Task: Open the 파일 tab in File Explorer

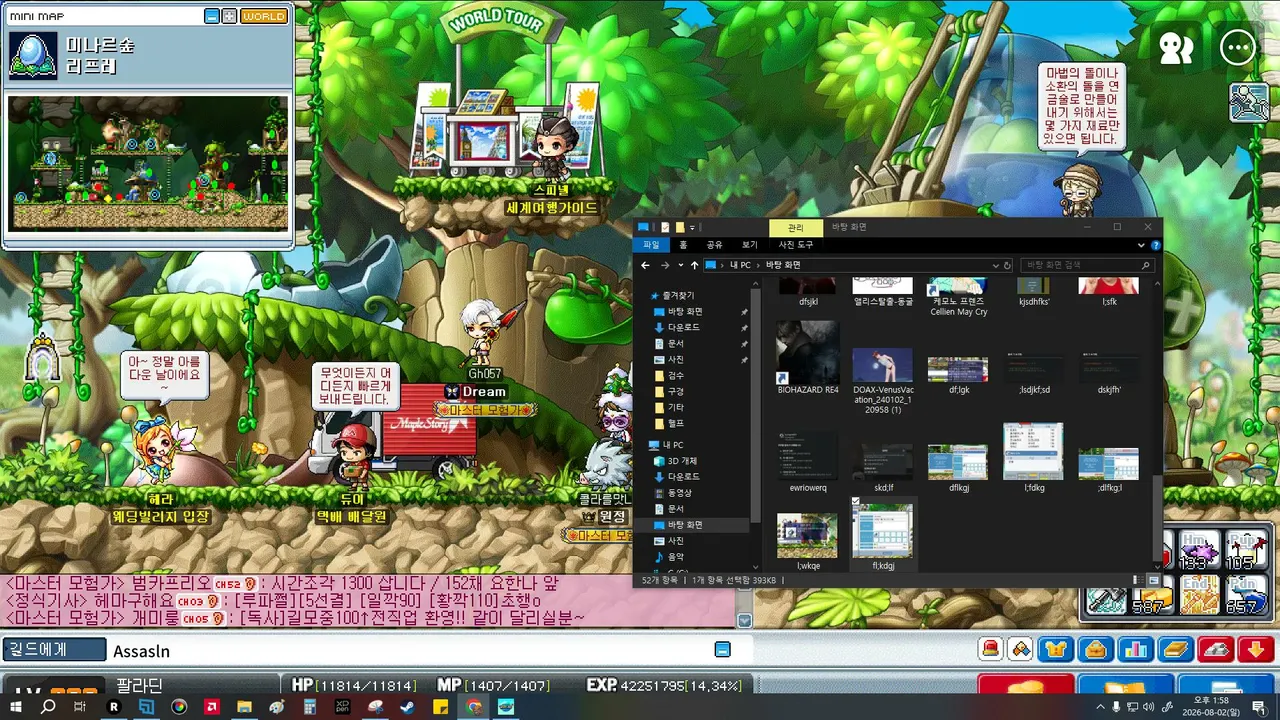Action: tap(651, 245)
